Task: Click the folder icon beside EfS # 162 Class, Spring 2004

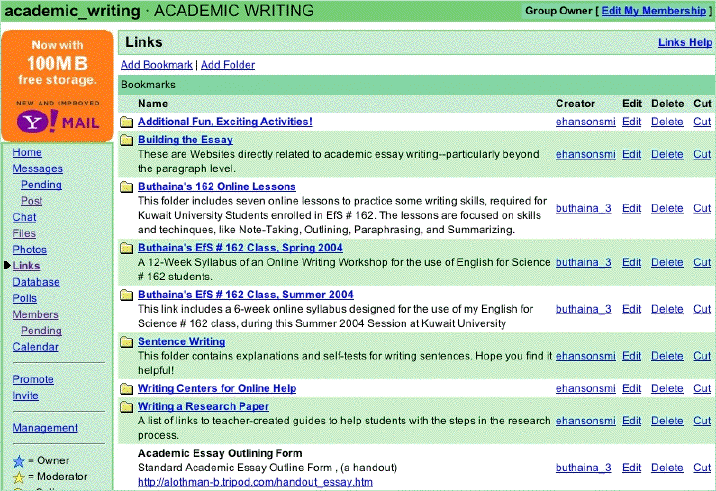Action: pyautogui.click(x=126, y=248)
